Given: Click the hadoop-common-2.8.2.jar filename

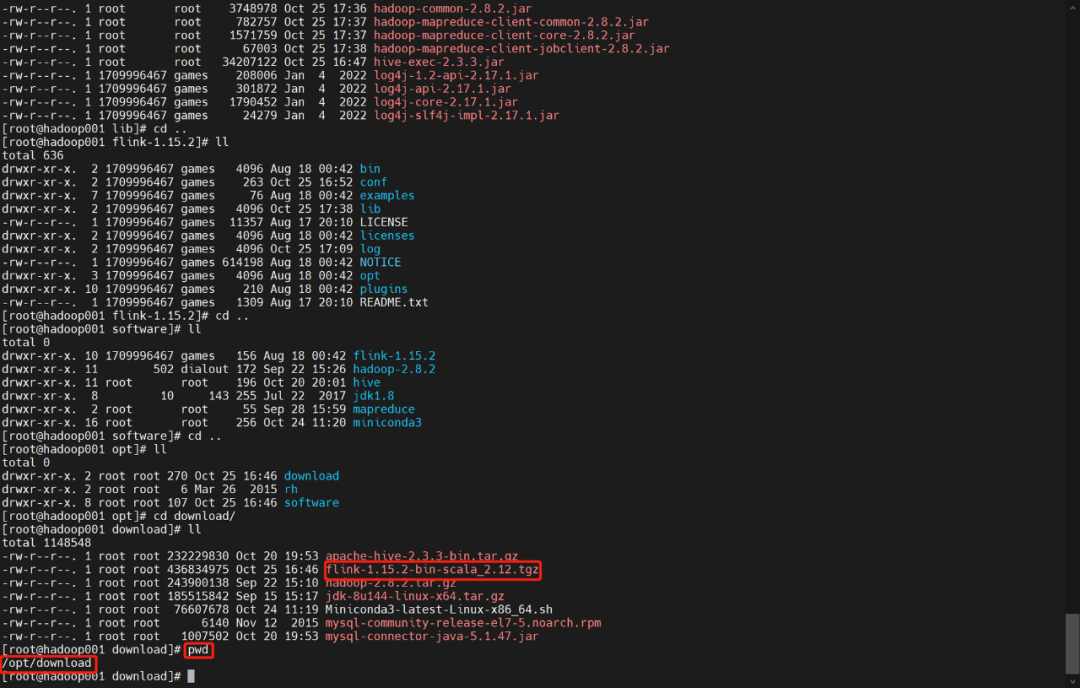Looking at the screenshot, I should 453,9.
